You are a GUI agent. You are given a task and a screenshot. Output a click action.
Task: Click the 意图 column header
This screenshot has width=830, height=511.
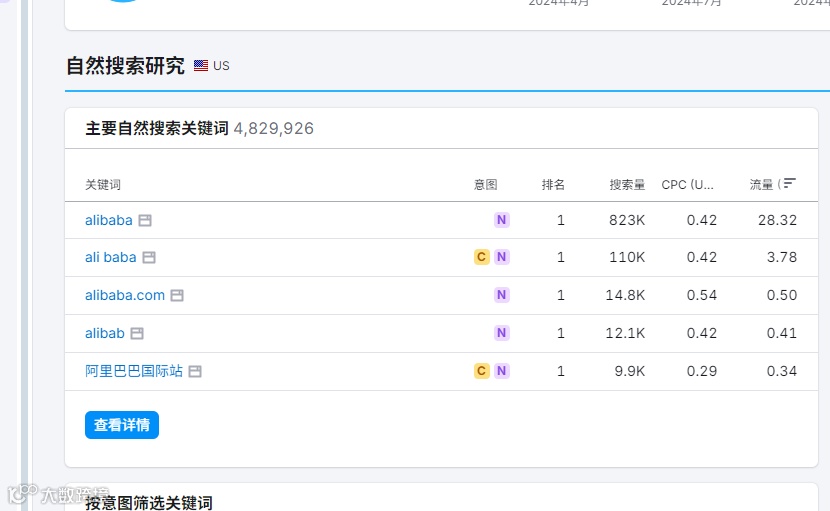[x=485, y=185]
